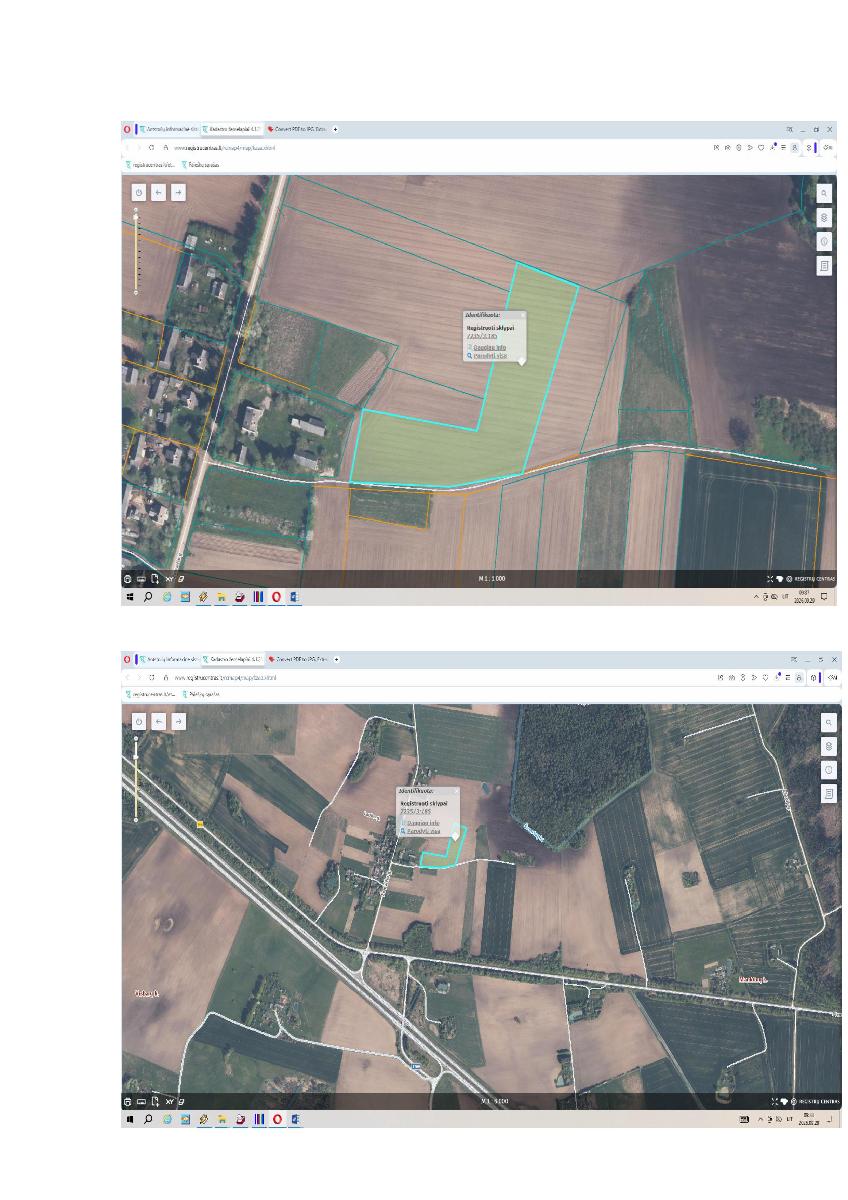Image resolution: width=848 pixels, height=1200 pixels.
Task: Switch to the Convert PDF tab in upper browser
Action: (297, 129)
